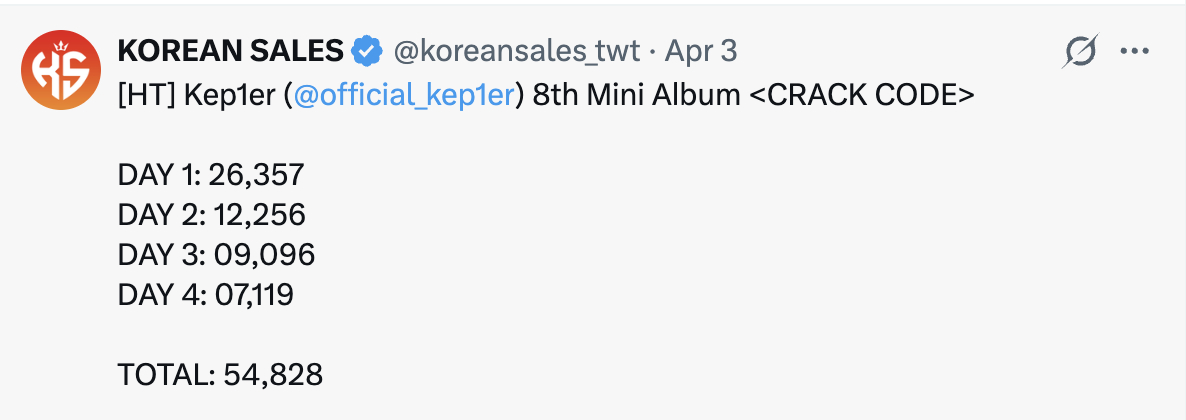The width and height of the screenshot is (1186, 420).
Task: Follow the @official_kep1er mention link
Action: 404,95
